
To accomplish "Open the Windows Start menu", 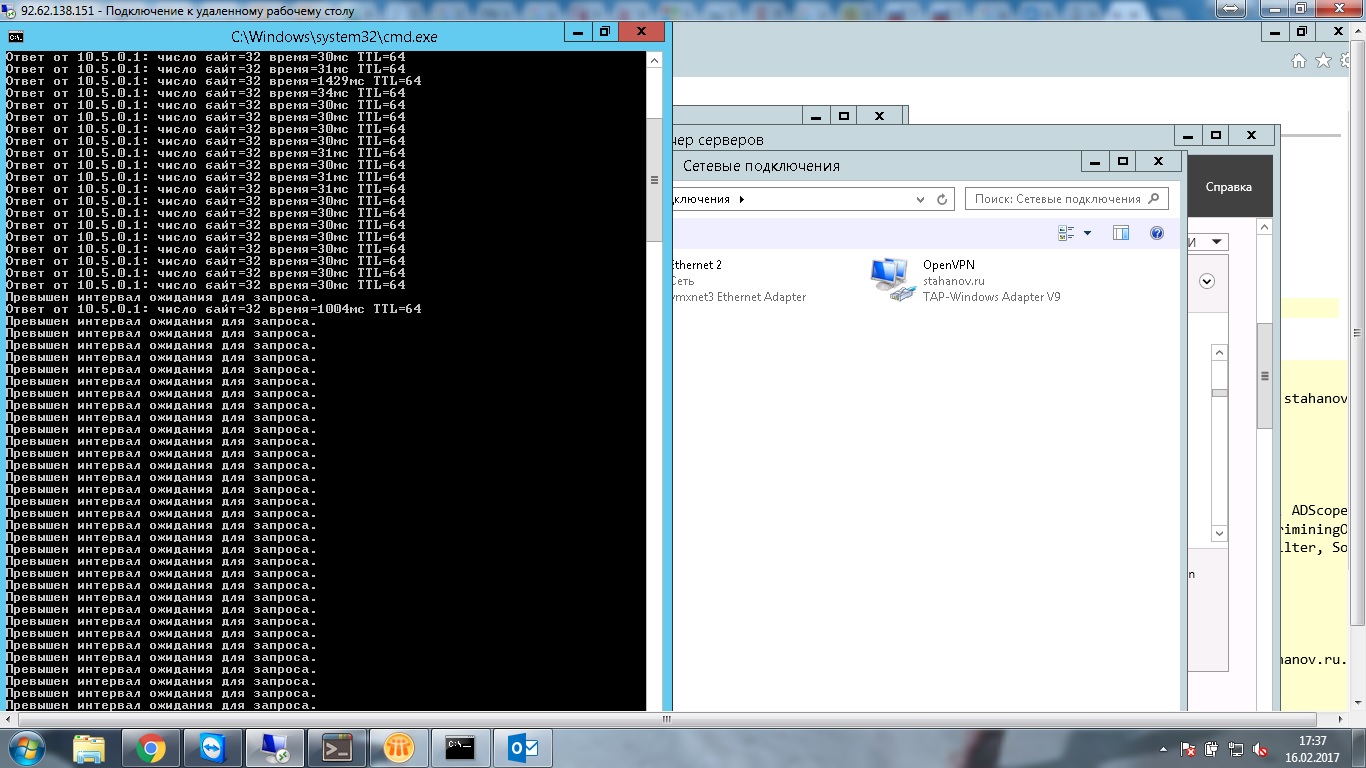I will click(26, 748).
